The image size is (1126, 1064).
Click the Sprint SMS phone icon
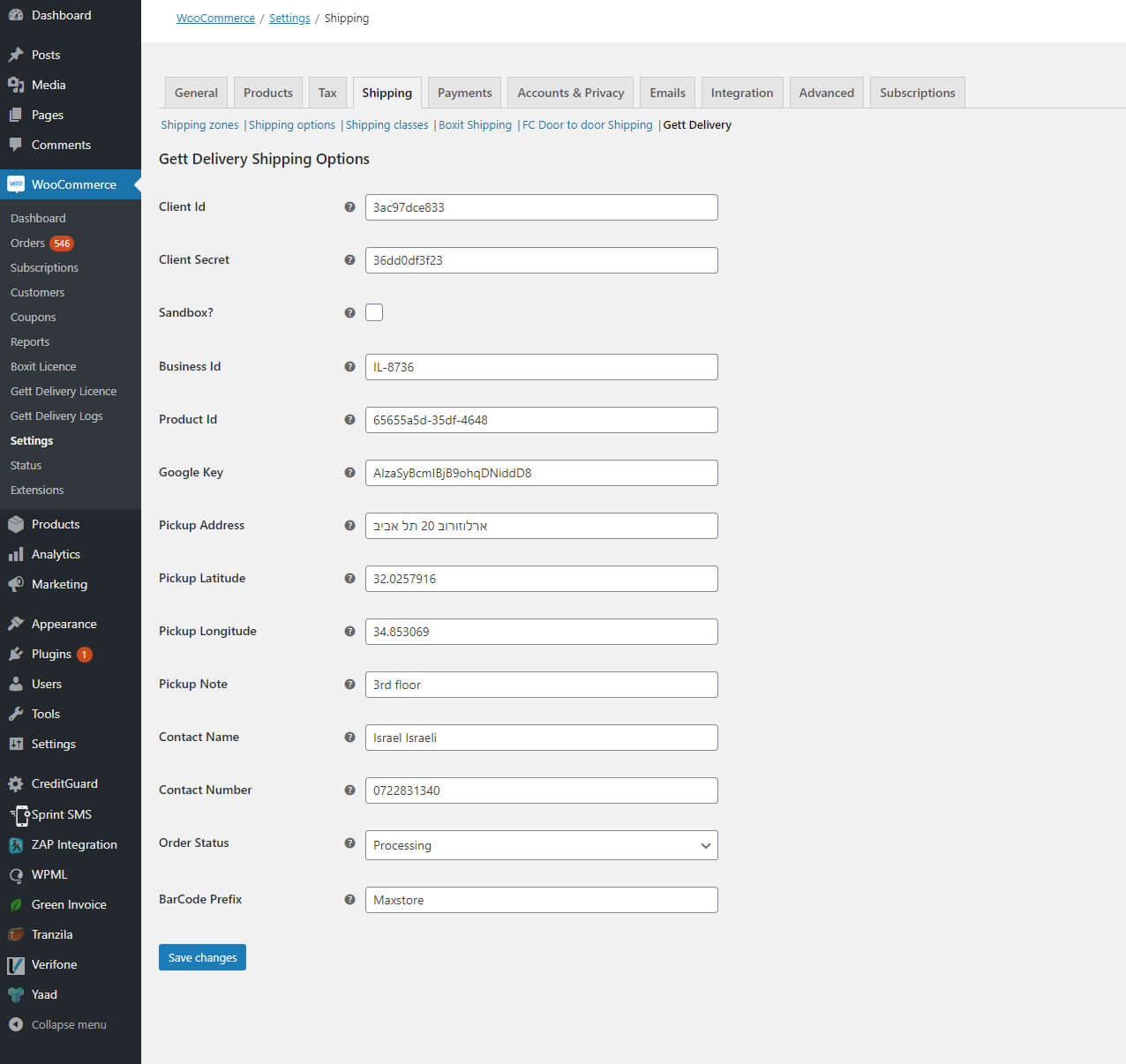[20, 814]
